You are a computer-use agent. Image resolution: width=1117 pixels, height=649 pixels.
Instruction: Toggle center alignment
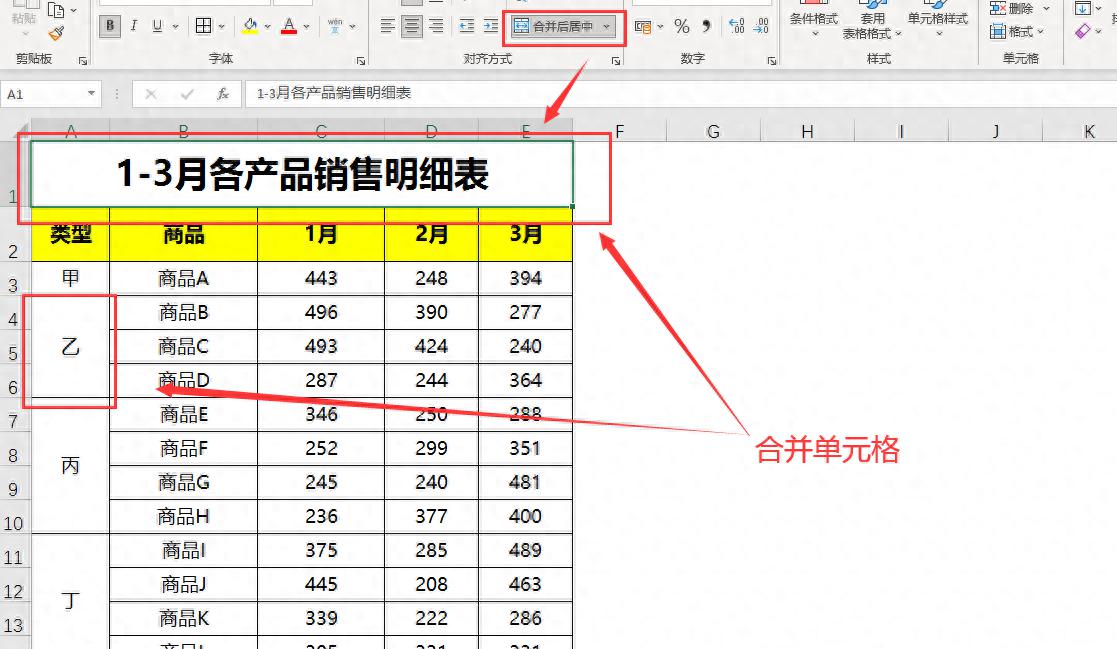pos(412,26)
